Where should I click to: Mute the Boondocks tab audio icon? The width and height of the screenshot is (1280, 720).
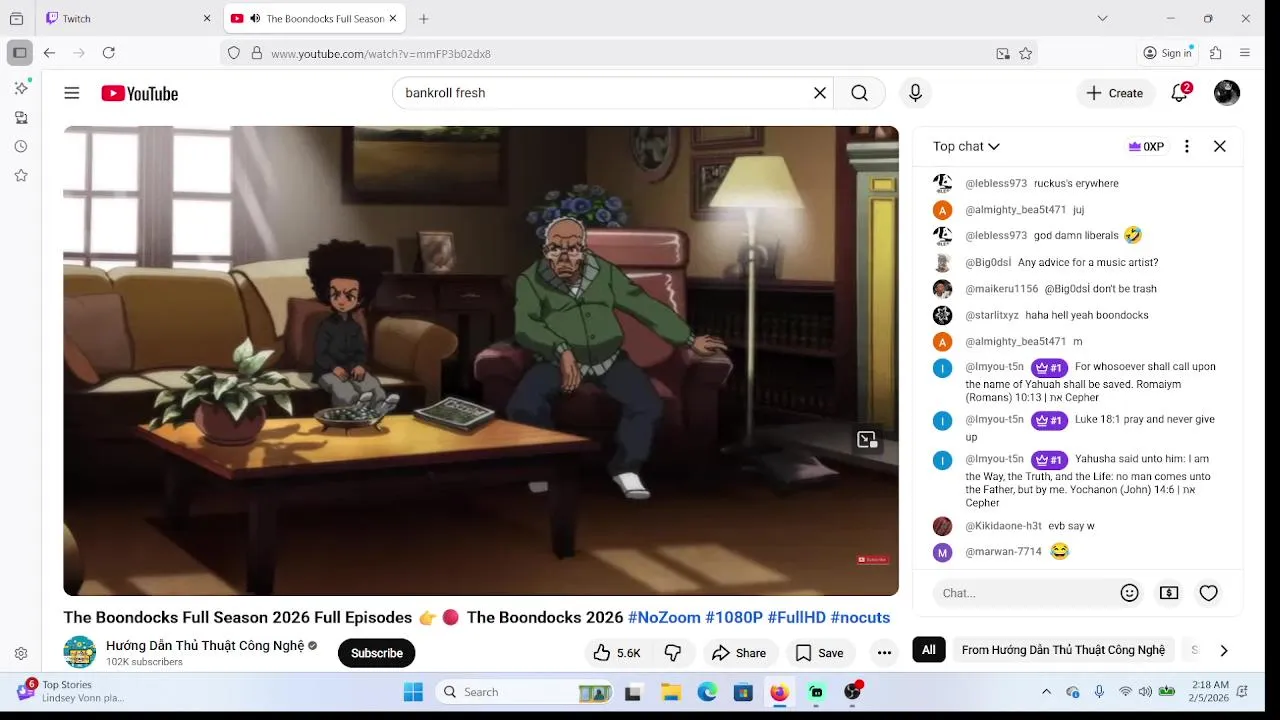click(x=255, y=18)
